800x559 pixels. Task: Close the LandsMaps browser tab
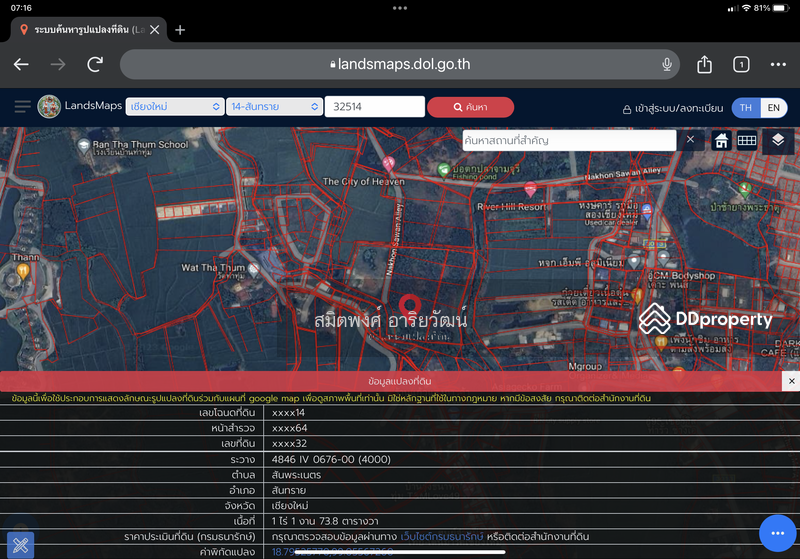click(x=155, y=30)
